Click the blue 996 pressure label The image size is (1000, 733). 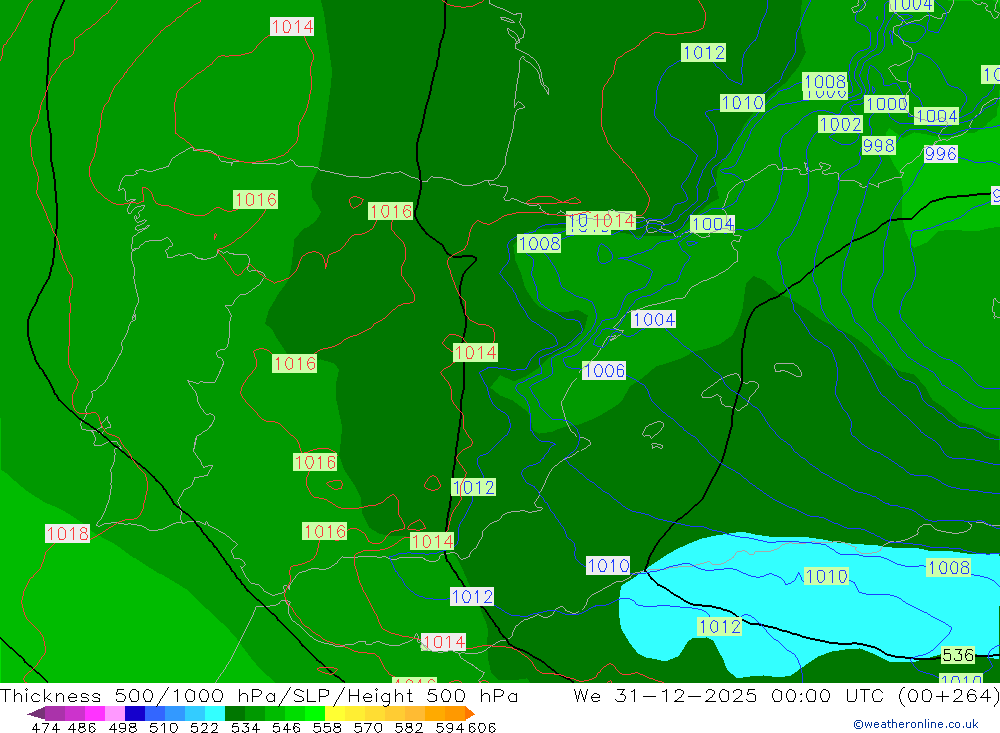pyautogui.click(x=940, y=154)
